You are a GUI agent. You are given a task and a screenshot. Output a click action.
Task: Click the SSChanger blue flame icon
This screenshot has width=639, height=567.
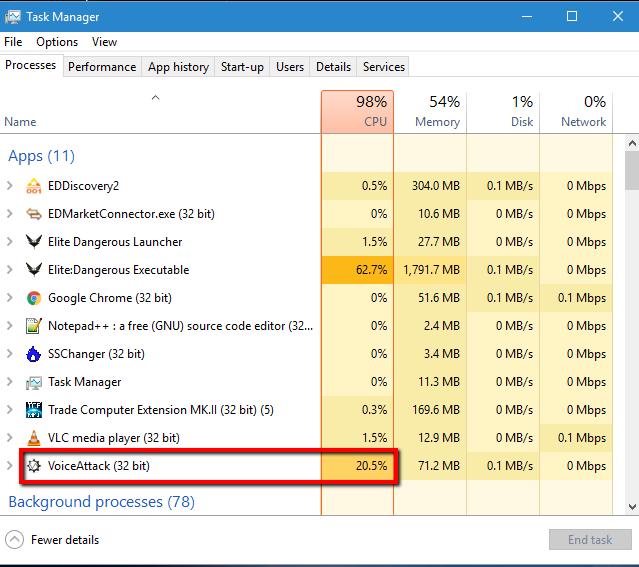[x=34, y=354]
